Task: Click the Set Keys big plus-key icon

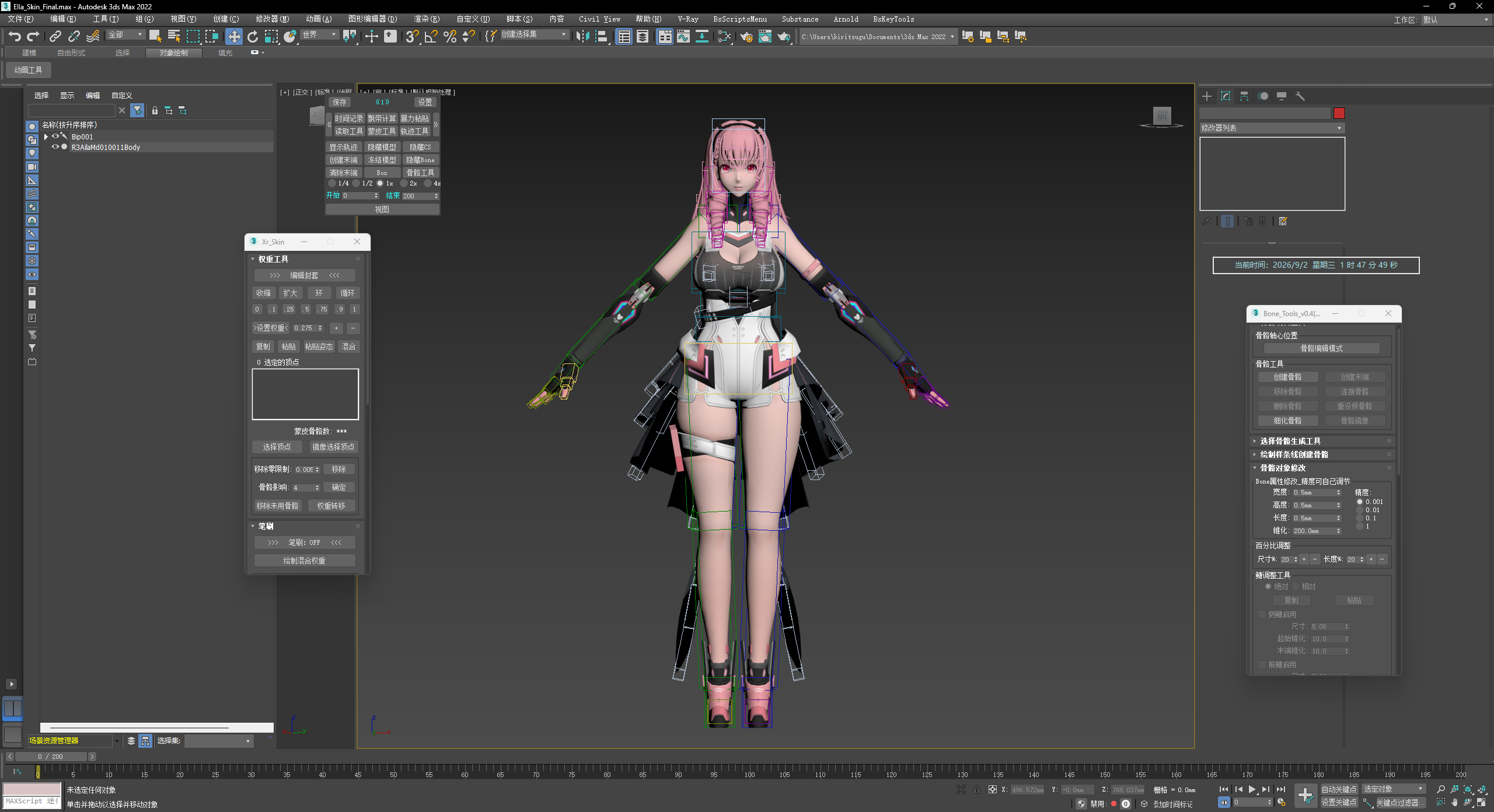Action: (x=1305, y=796)
